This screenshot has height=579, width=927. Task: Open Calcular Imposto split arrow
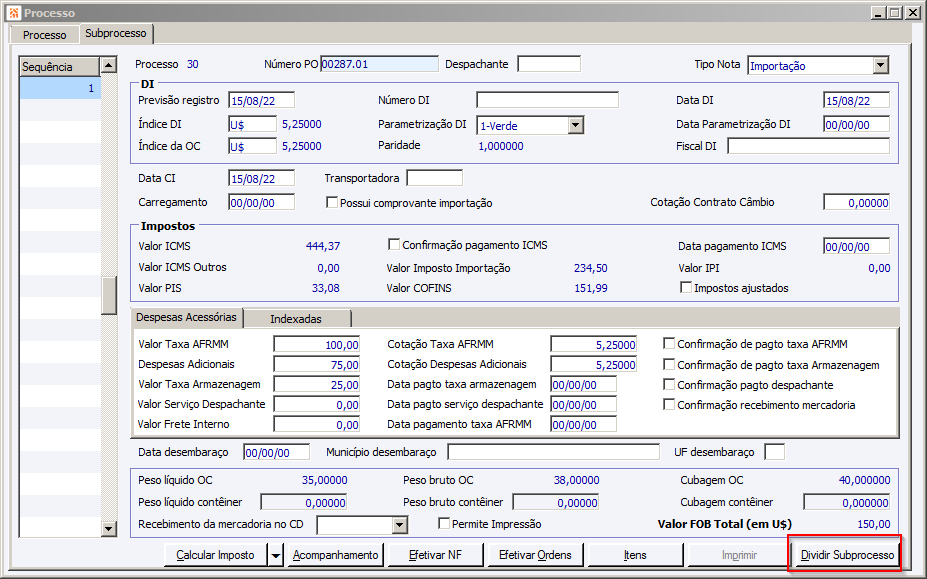pos(275,555)
